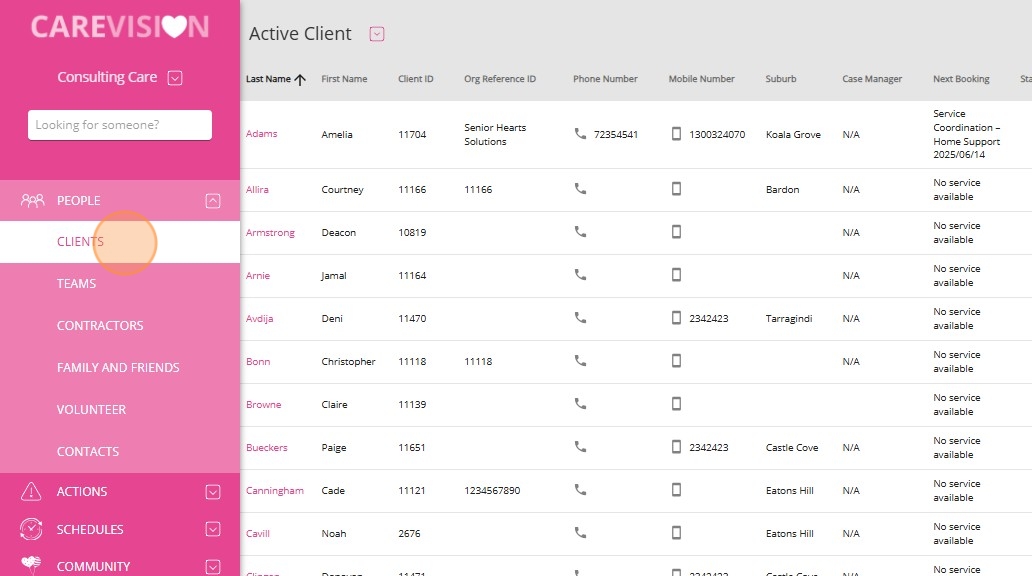This screenshot has width=1032, height=576.
Task: Click the mobile icon in Cavill row
Action: (676, 533)
